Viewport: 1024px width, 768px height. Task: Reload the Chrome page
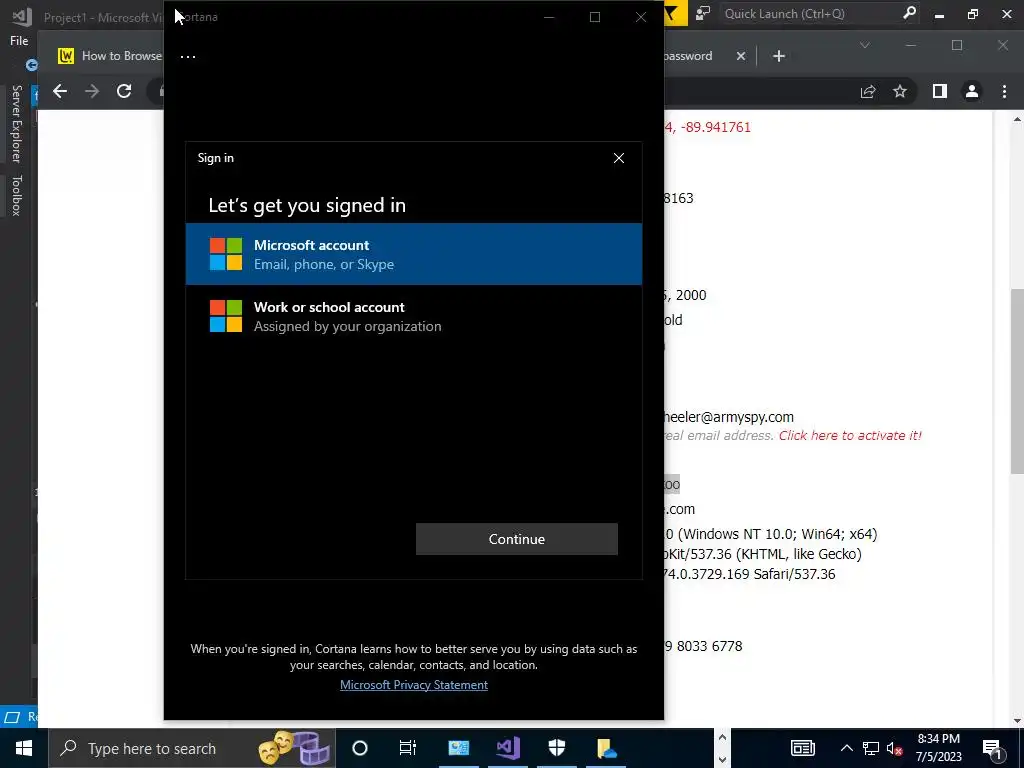124,91
